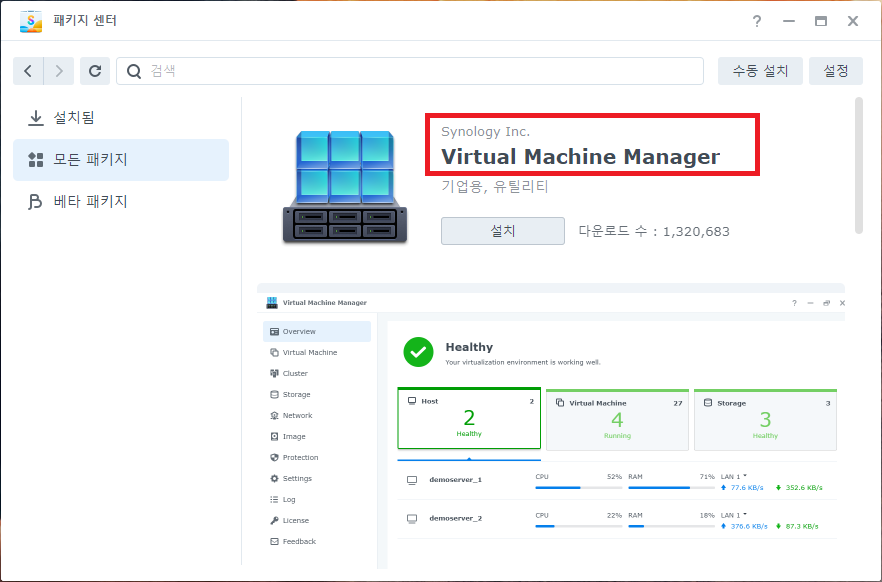Click the 설치됨 download icon
882x582 pixels.
[x=35, y=118]
